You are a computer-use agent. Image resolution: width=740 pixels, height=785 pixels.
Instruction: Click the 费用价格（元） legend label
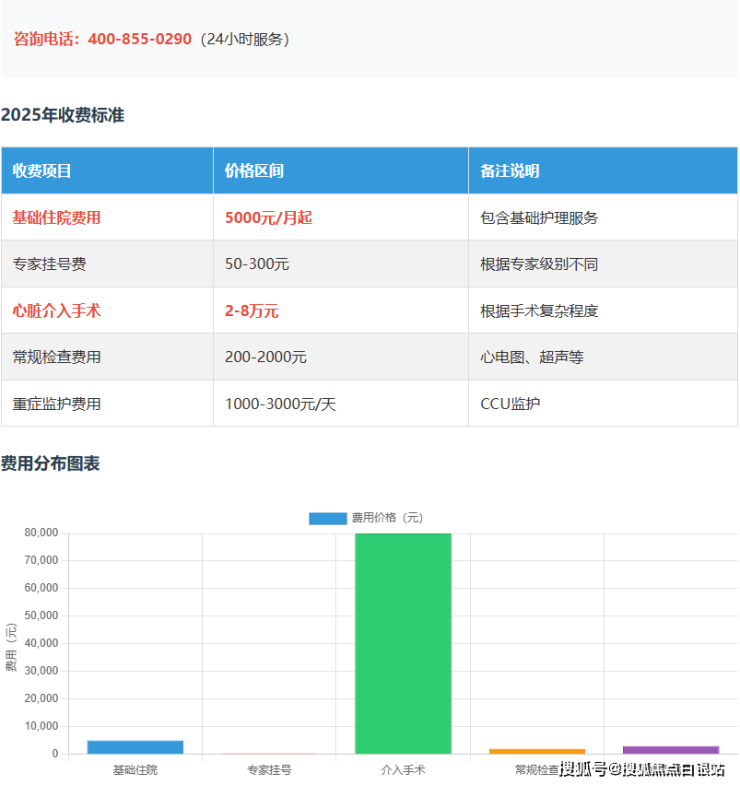pyautogui.click(x=386, y=518)
